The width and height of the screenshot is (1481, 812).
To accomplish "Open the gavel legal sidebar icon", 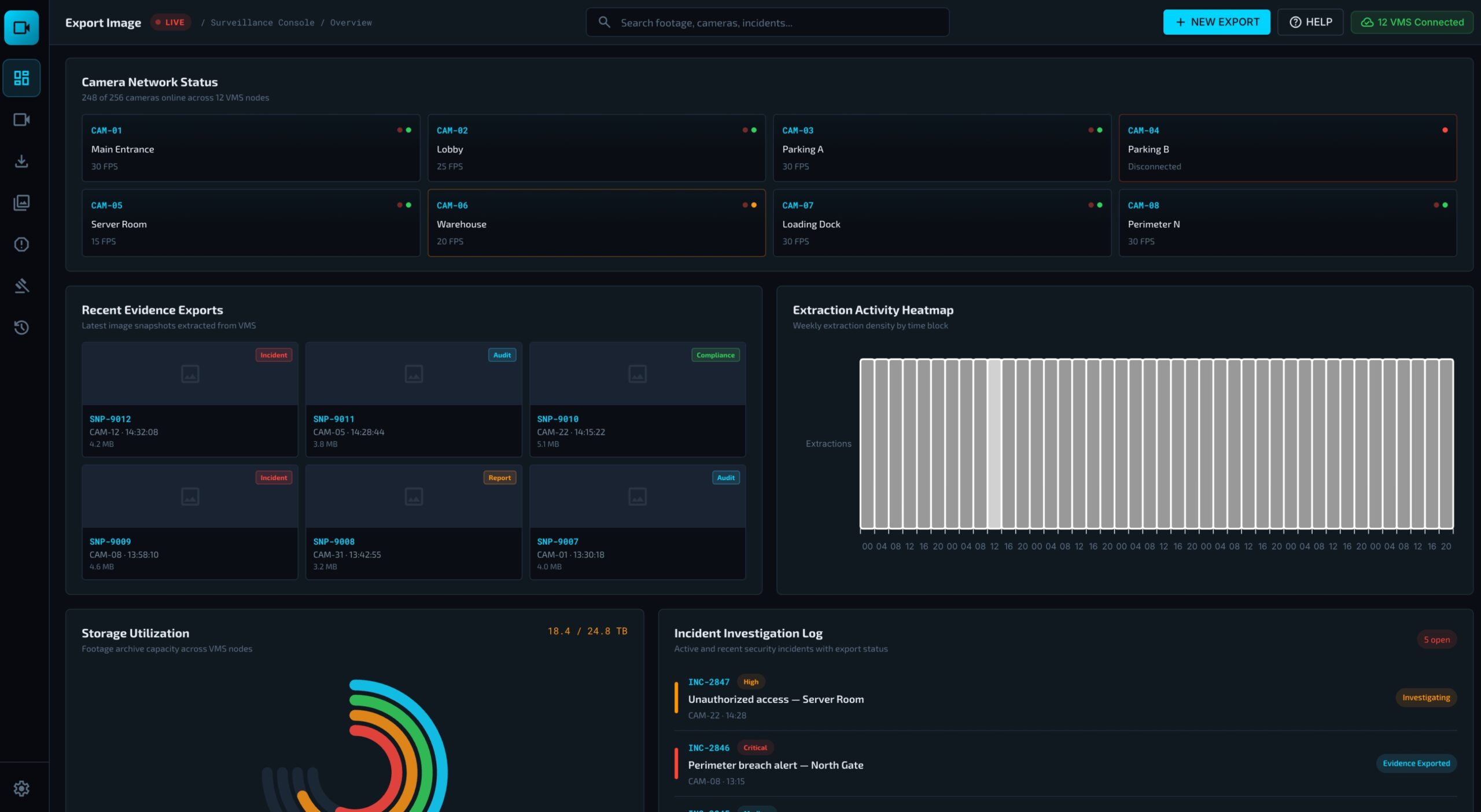I will pyautogui.click(x=21, y=286).
